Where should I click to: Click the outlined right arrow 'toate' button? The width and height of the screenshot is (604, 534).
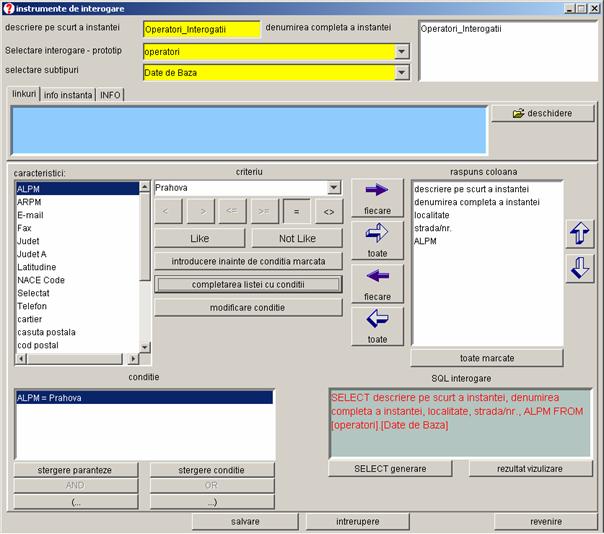[376, 237]
